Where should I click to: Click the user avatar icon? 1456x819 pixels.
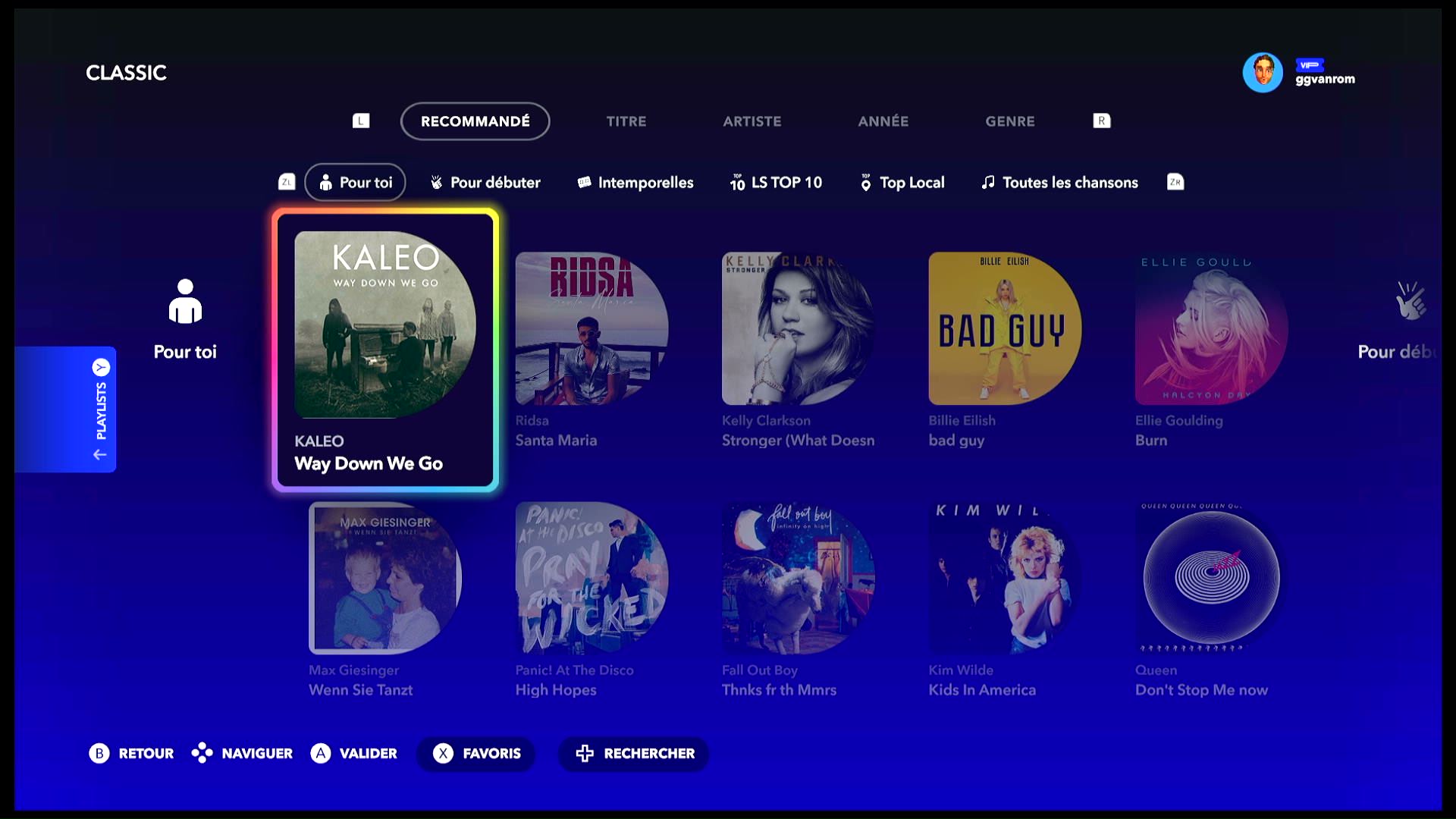tap(1263, 73)
